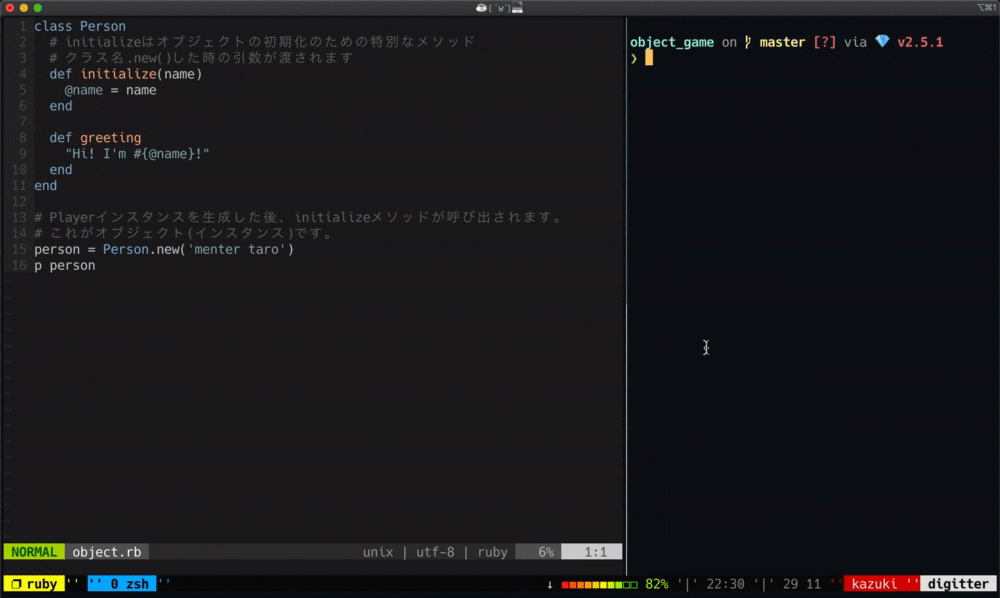This screenshot has width=1000, height=598.
Task: Click the utf-8 encoding indicator
Action: 434,551
